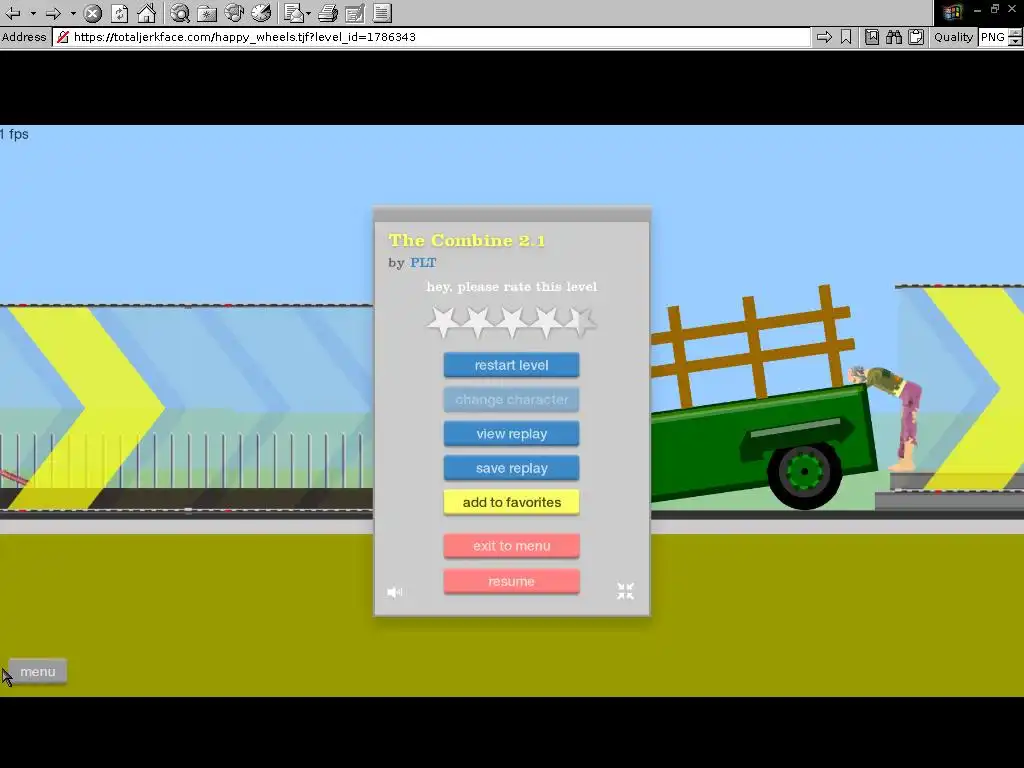Image resolution: width=1024 pixels, height=768 pixels.
Task: Click the add to favorites button
Action: [511, 502]
